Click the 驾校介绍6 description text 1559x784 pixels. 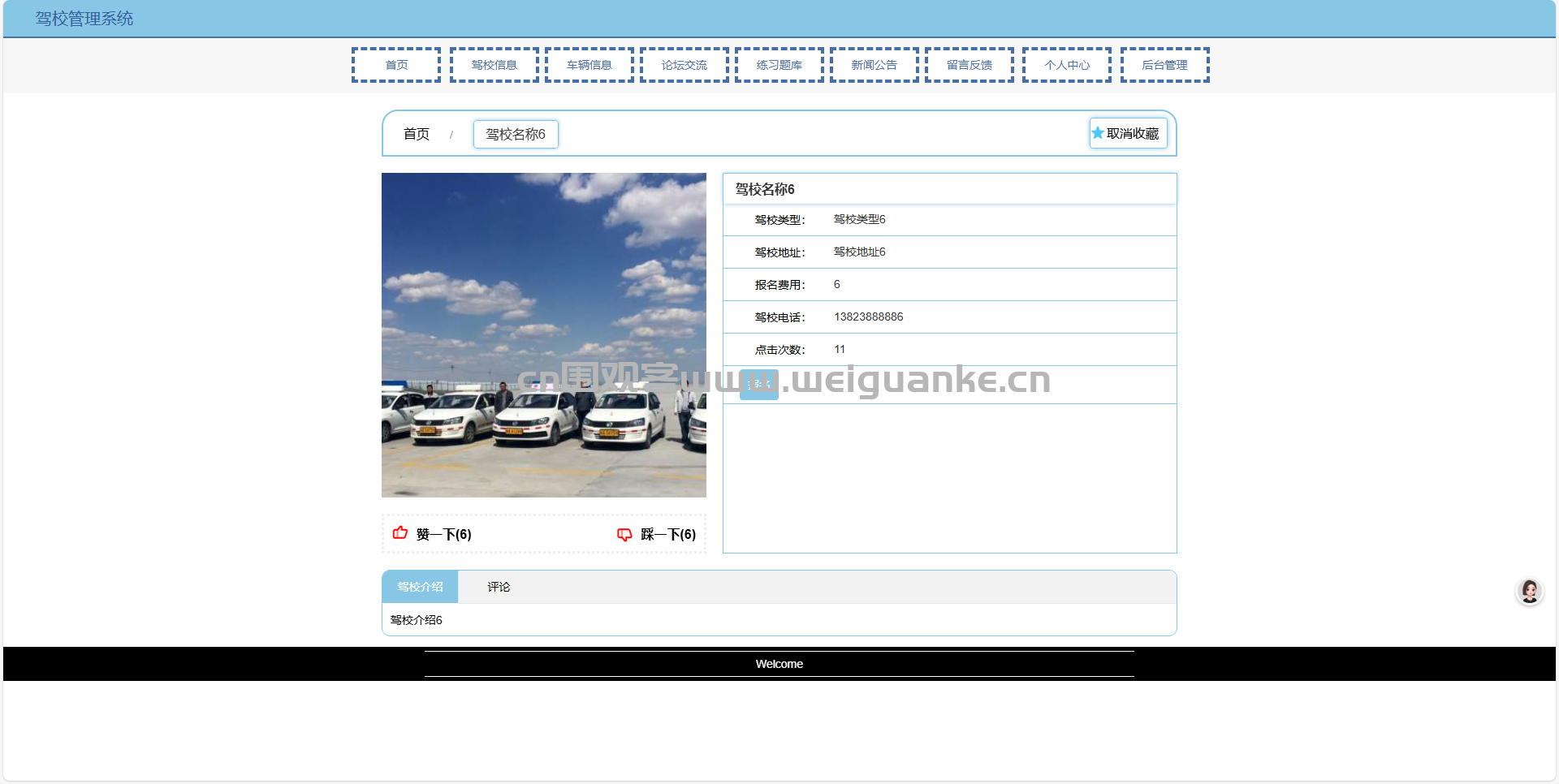click(416, 620)
